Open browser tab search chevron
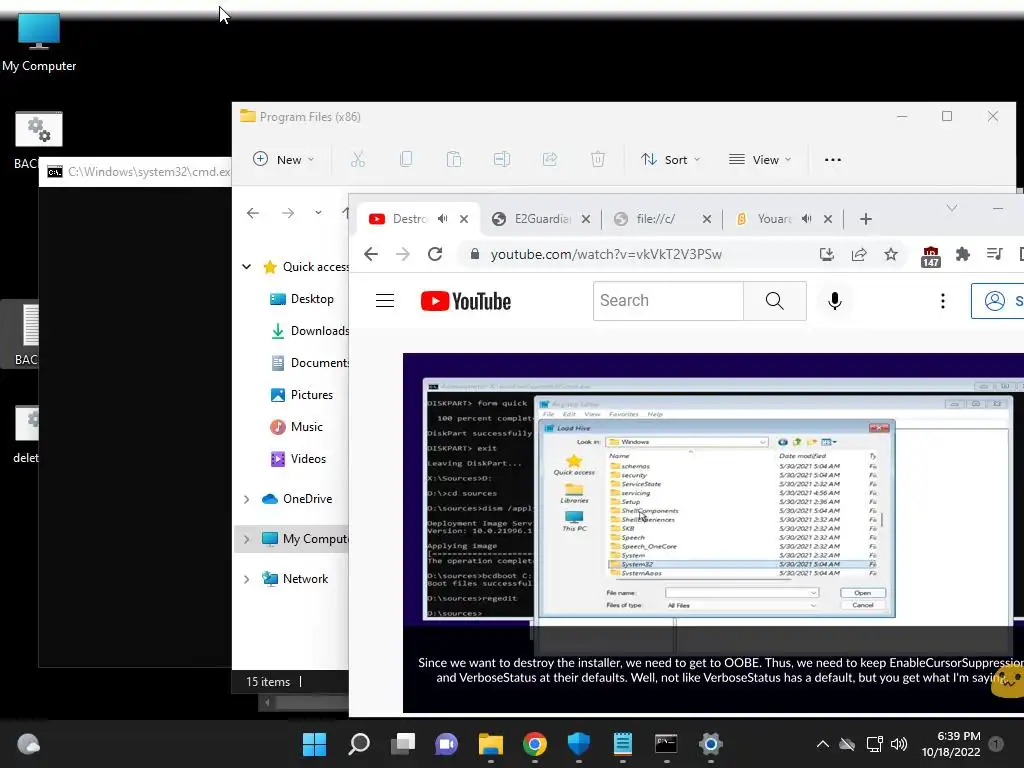This screenshot has height=768, width=1024. 952,208
